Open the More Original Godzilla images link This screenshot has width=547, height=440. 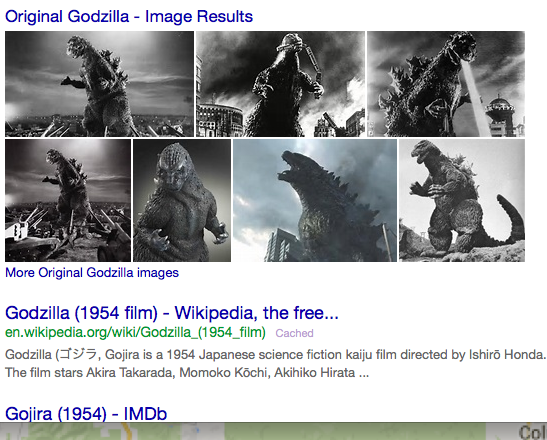tap(92, 273)
